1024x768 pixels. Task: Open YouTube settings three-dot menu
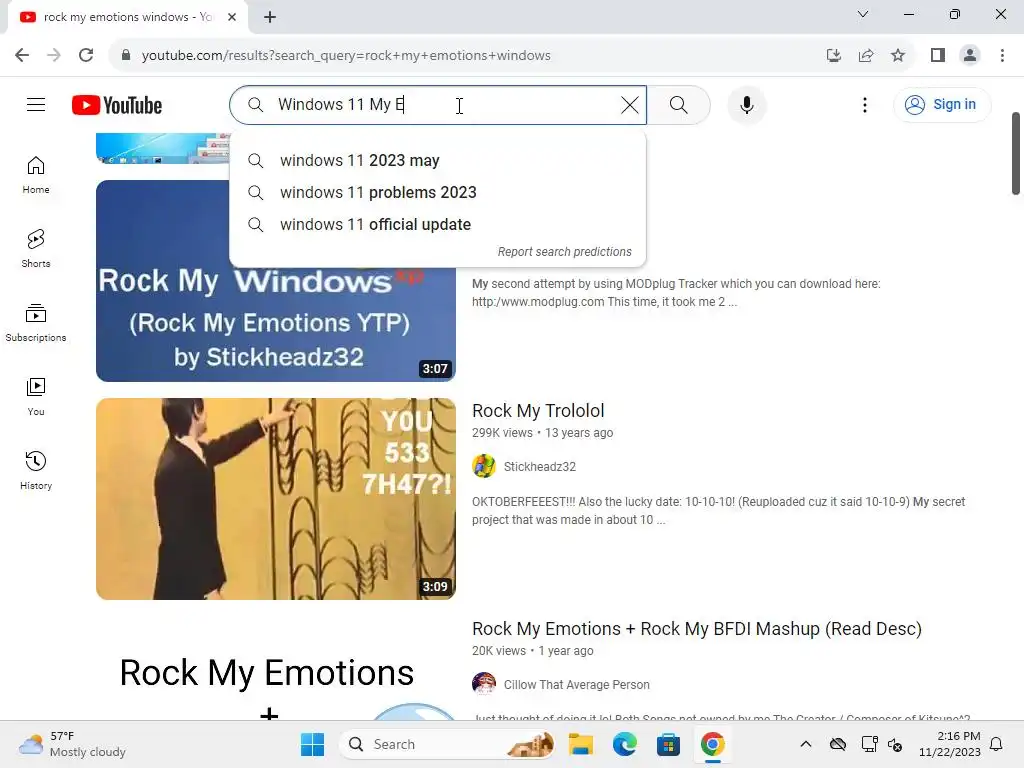point(865,104)
